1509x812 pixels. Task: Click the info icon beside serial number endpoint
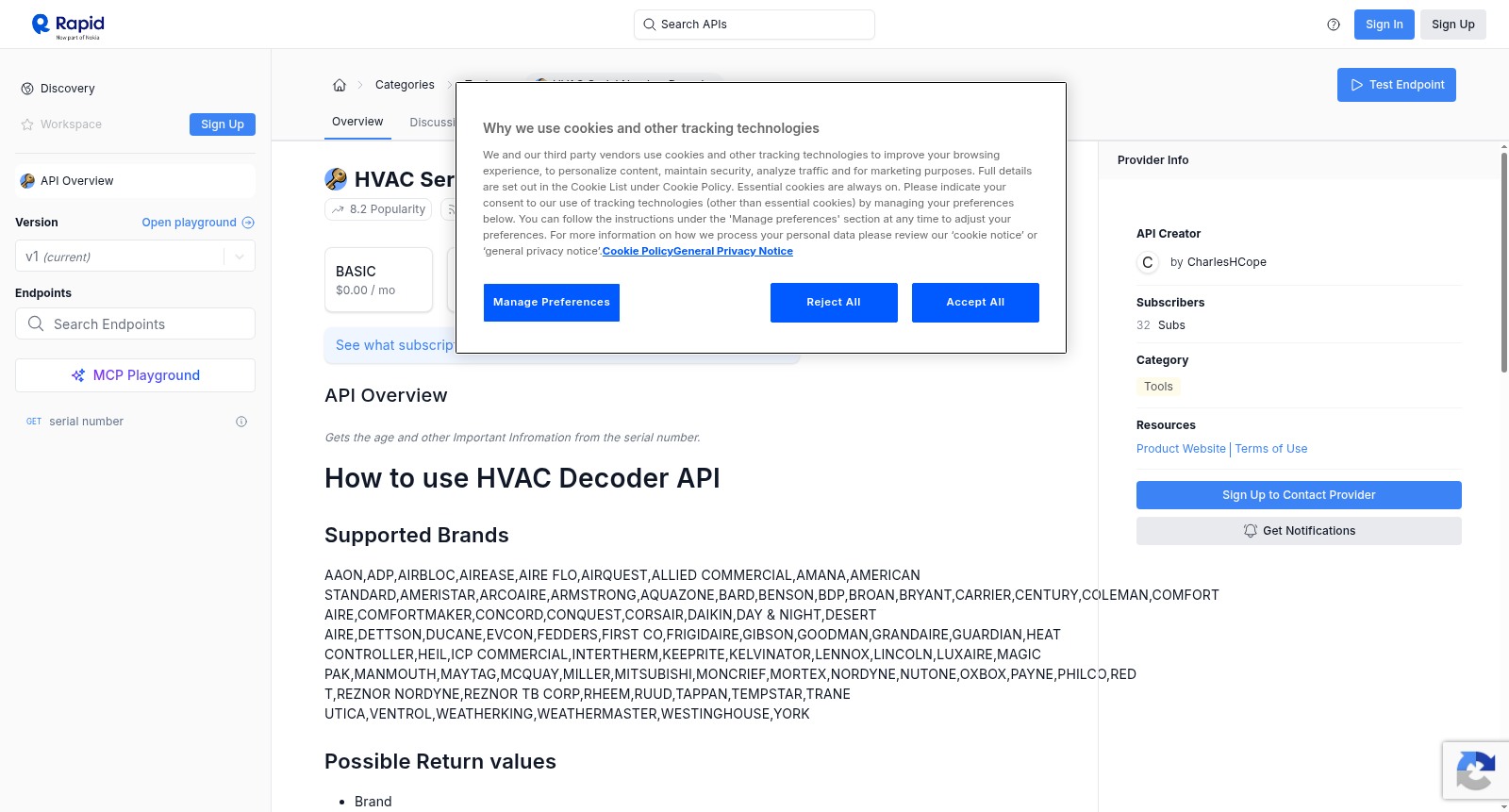(x=241, y=422)
